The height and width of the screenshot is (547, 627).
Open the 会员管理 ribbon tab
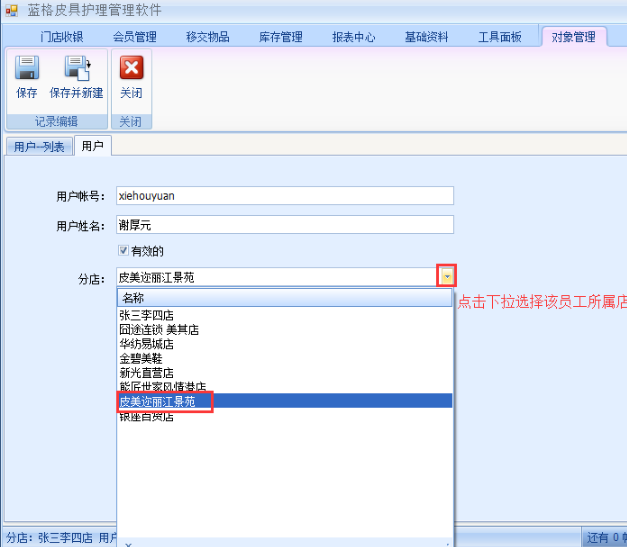coord(134,37)
